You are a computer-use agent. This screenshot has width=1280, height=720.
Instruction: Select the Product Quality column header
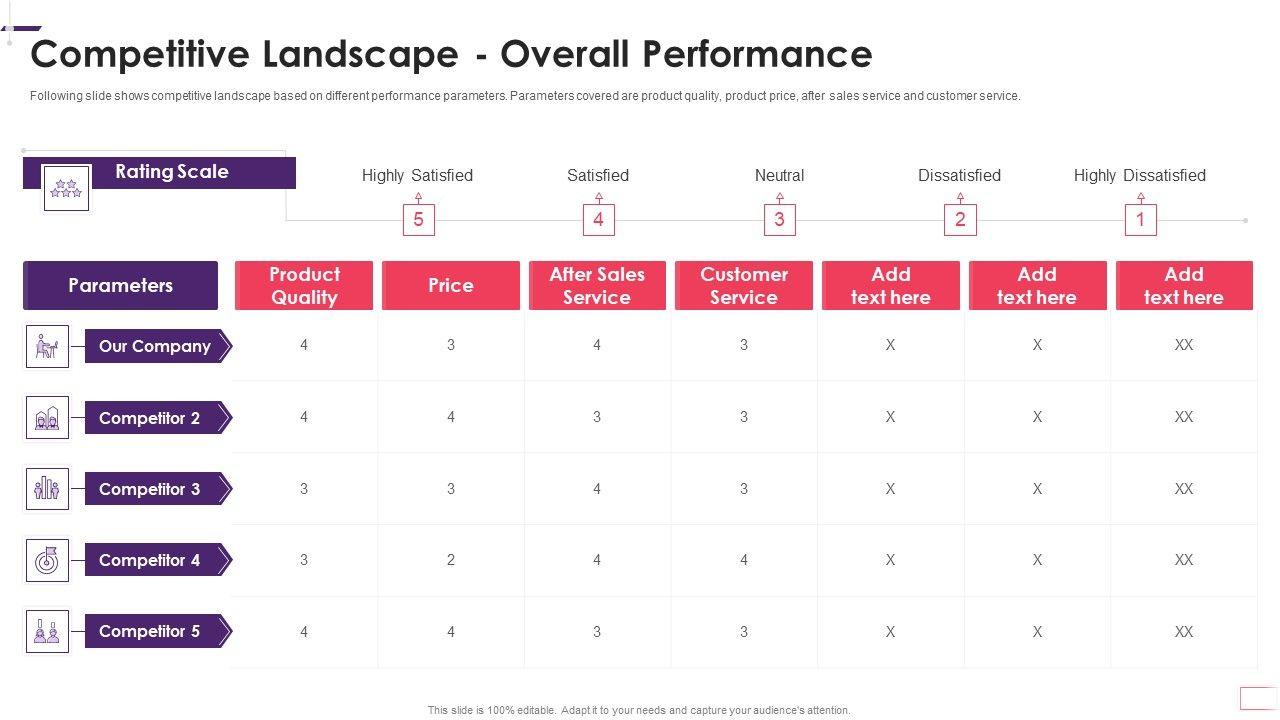pos(304,286)
